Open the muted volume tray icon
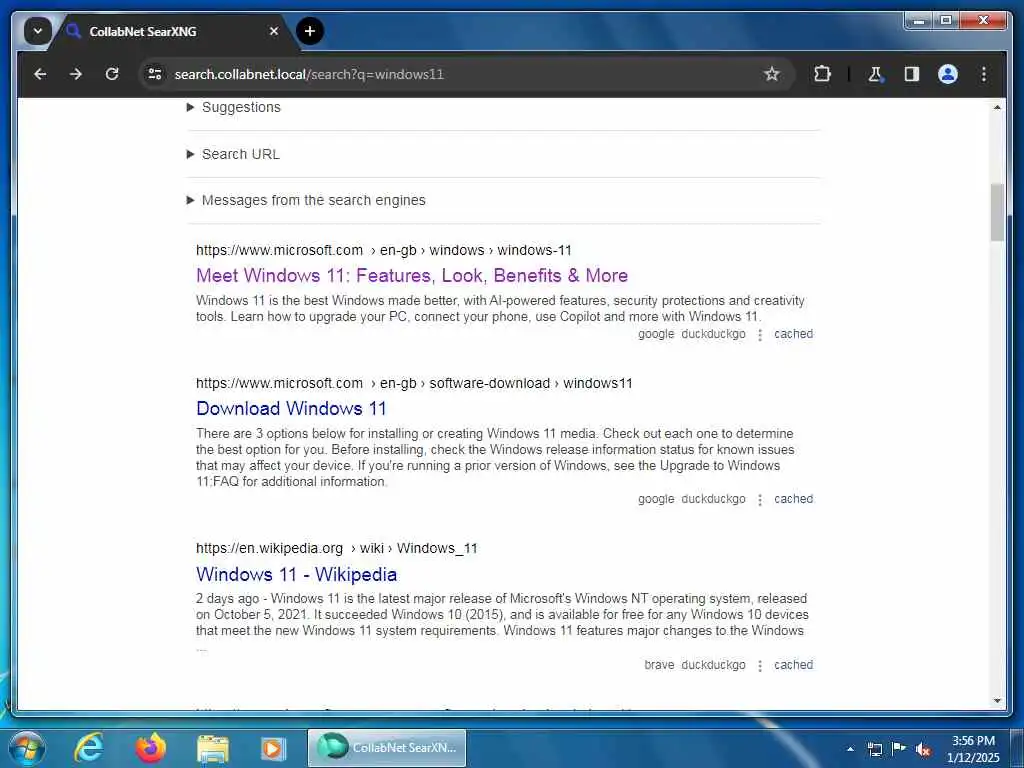Viewport: 1024px width, 768px height. point(923,750)
